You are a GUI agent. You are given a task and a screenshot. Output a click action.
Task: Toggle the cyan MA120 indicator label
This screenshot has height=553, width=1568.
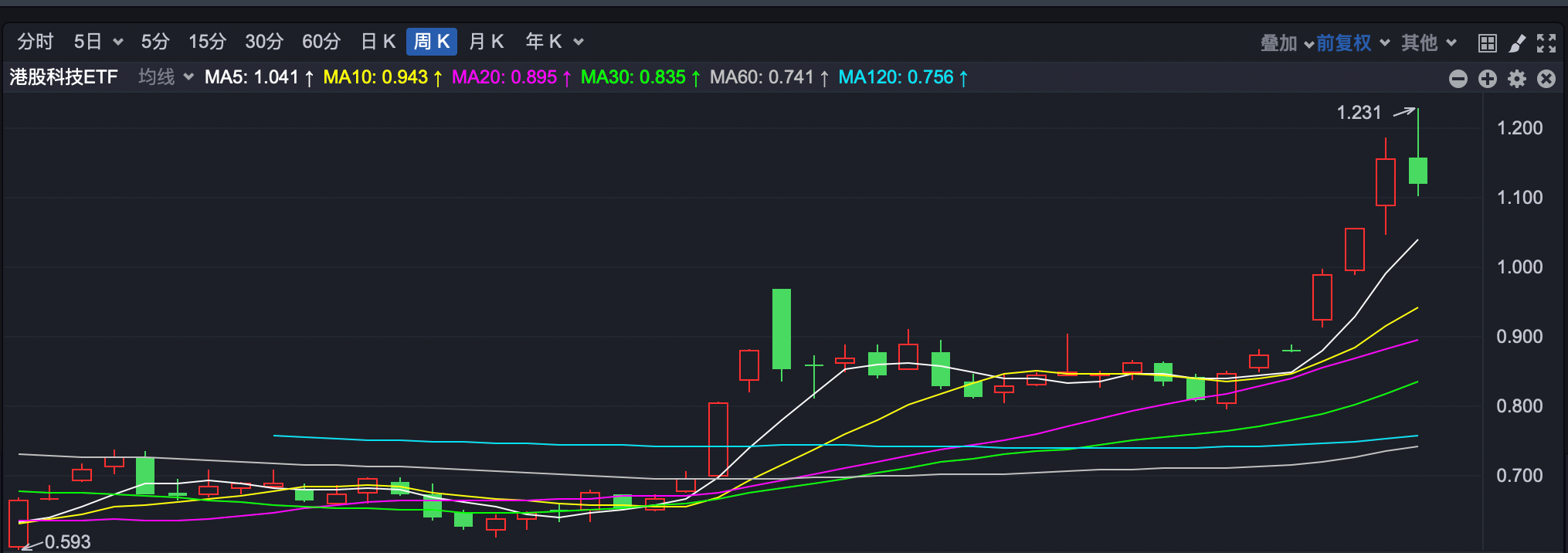click(902, 77)
